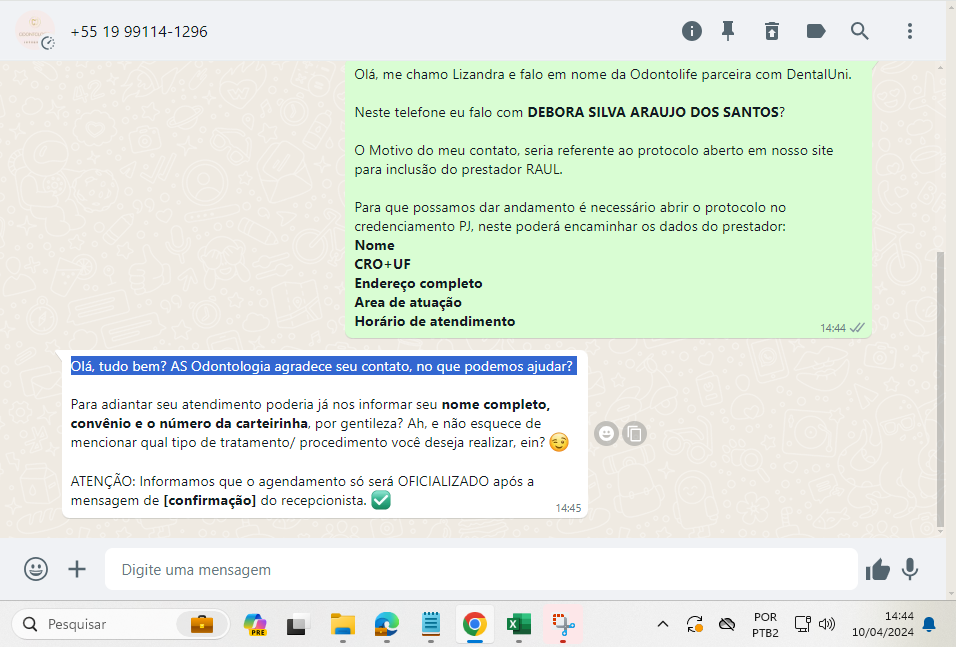Open the label tag icon
This screenshot has height=647, width=956.
[816, 31]
